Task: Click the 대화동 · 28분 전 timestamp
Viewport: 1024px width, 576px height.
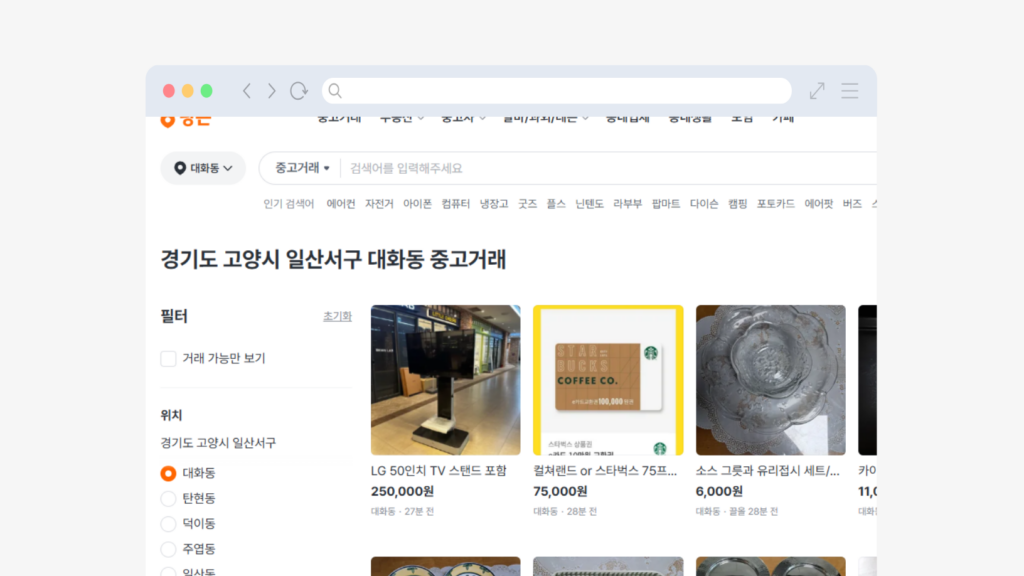Action: tap(565, 511)
